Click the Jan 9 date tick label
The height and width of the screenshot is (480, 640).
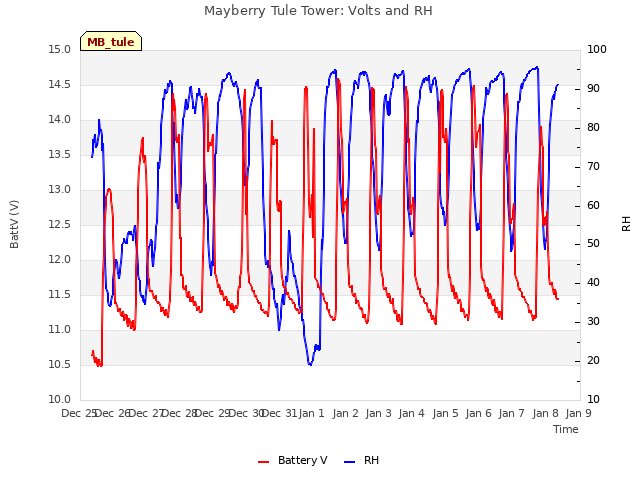[578, 413]
